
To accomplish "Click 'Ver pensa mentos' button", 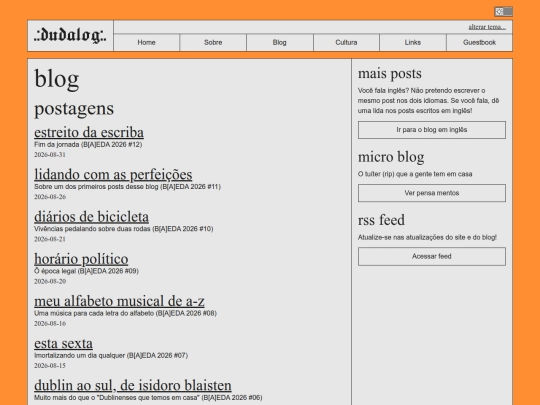I will point(432,193).
